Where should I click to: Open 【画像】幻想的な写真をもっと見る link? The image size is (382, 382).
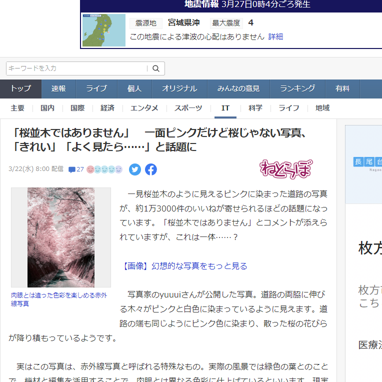click(x=184, y=266)
